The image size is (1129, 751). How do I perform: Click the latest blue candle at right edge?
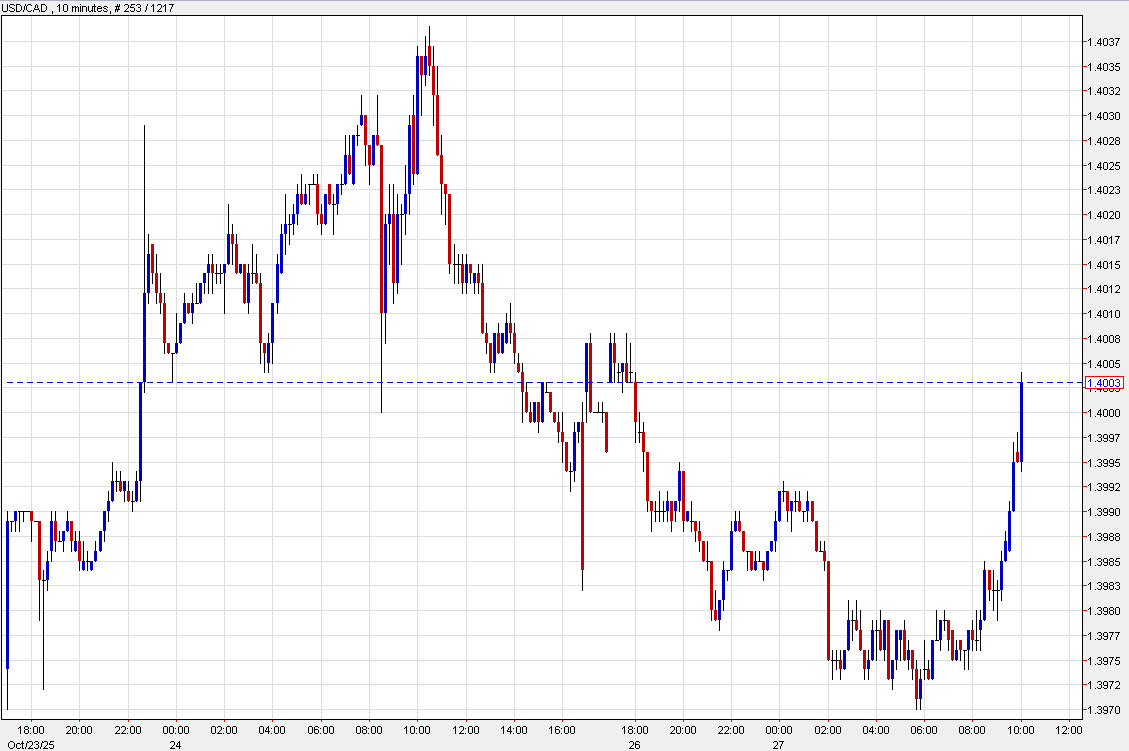tap(1022, 420)
